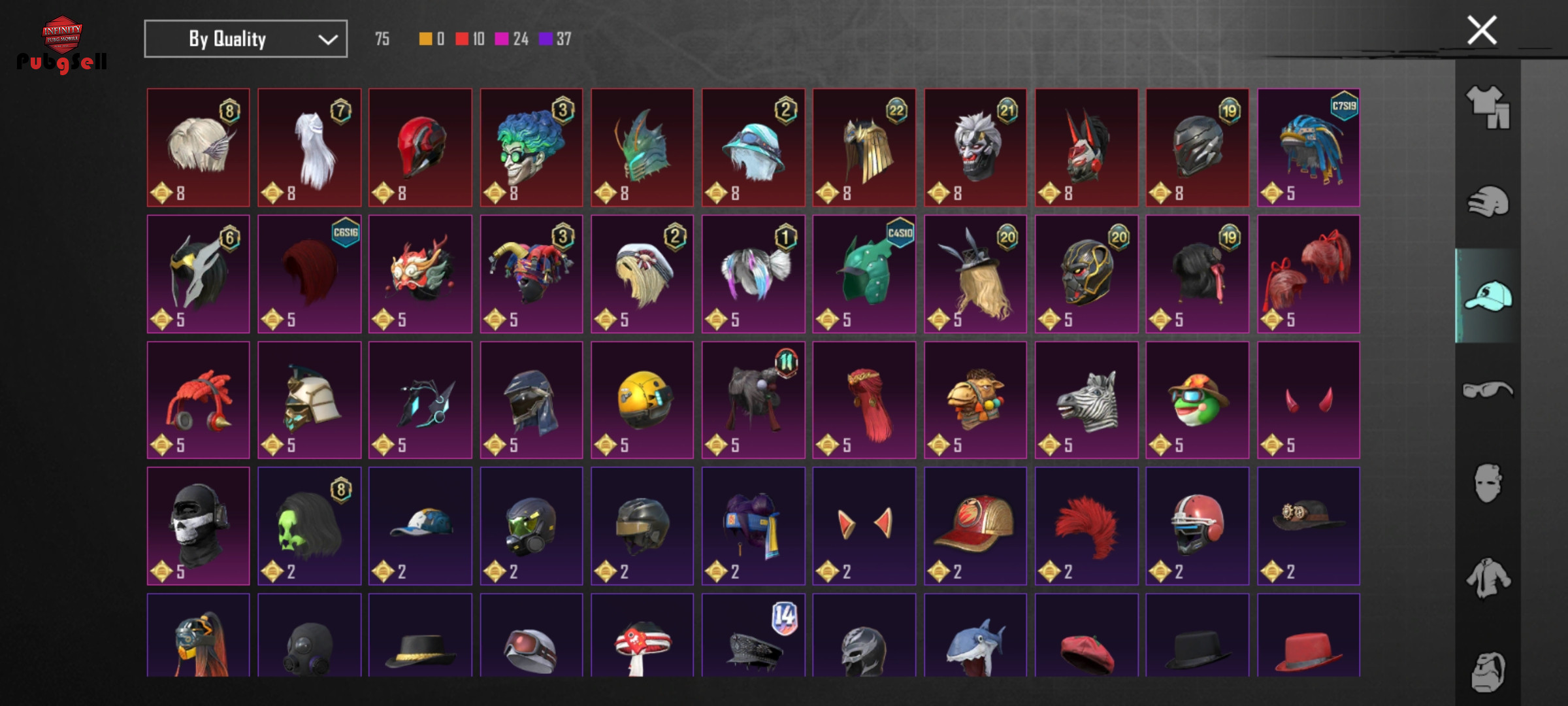
Task: Select the helmet category icon in sidebar
Action: (x=1488, y=201)
